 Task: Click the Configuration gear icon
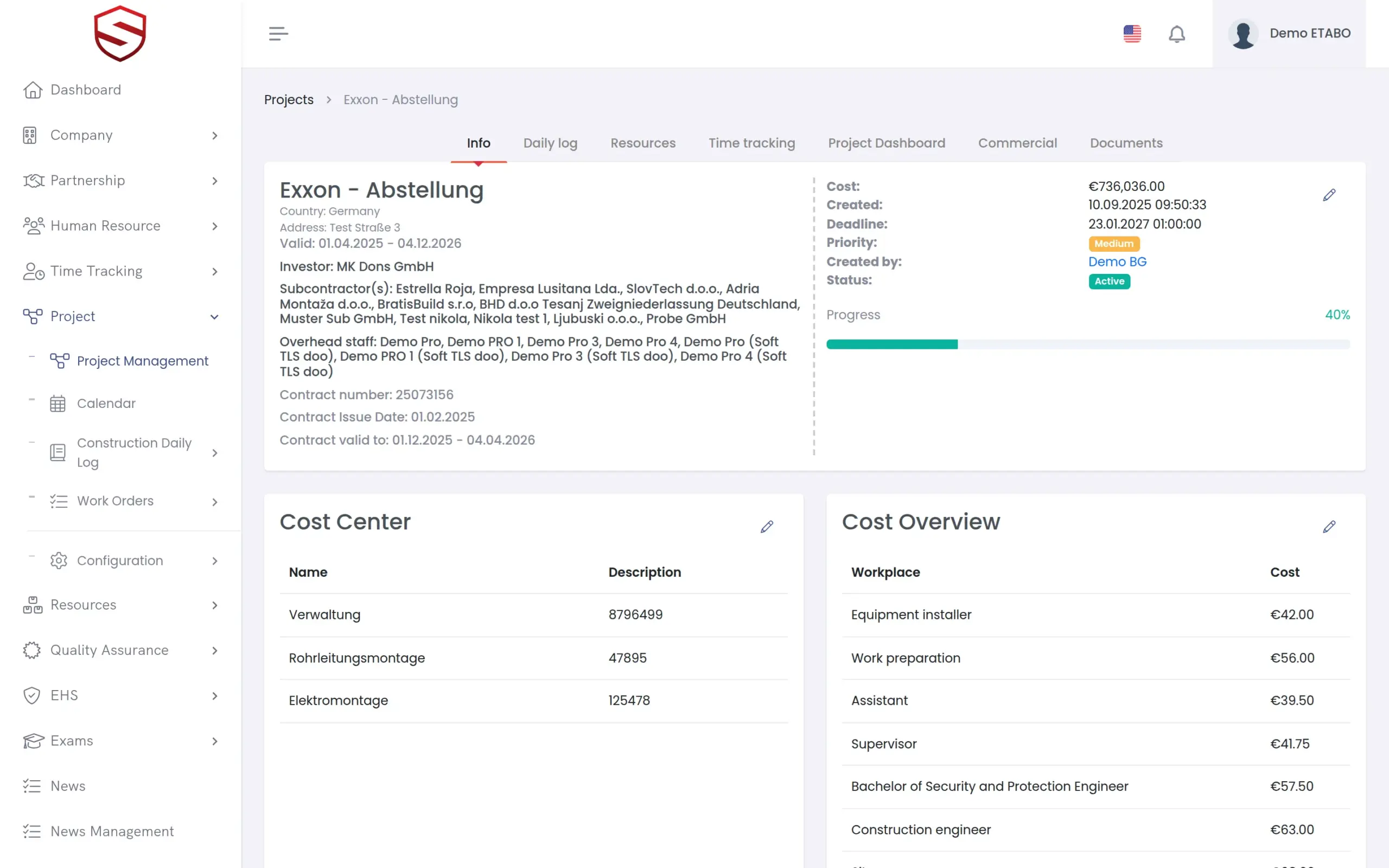(59, 561)
